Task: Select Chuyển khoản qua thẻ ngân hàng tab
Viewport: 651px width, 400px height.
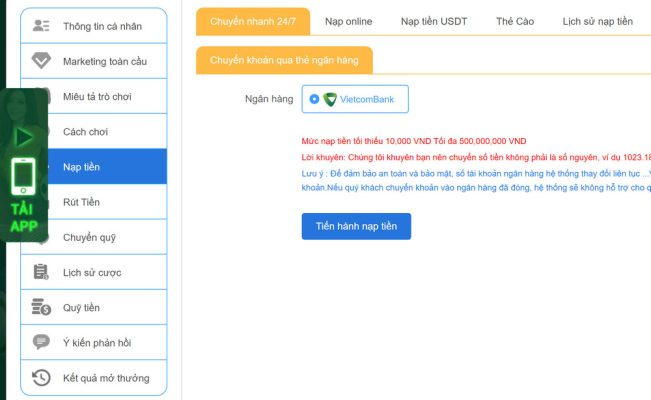Action: 284,60
